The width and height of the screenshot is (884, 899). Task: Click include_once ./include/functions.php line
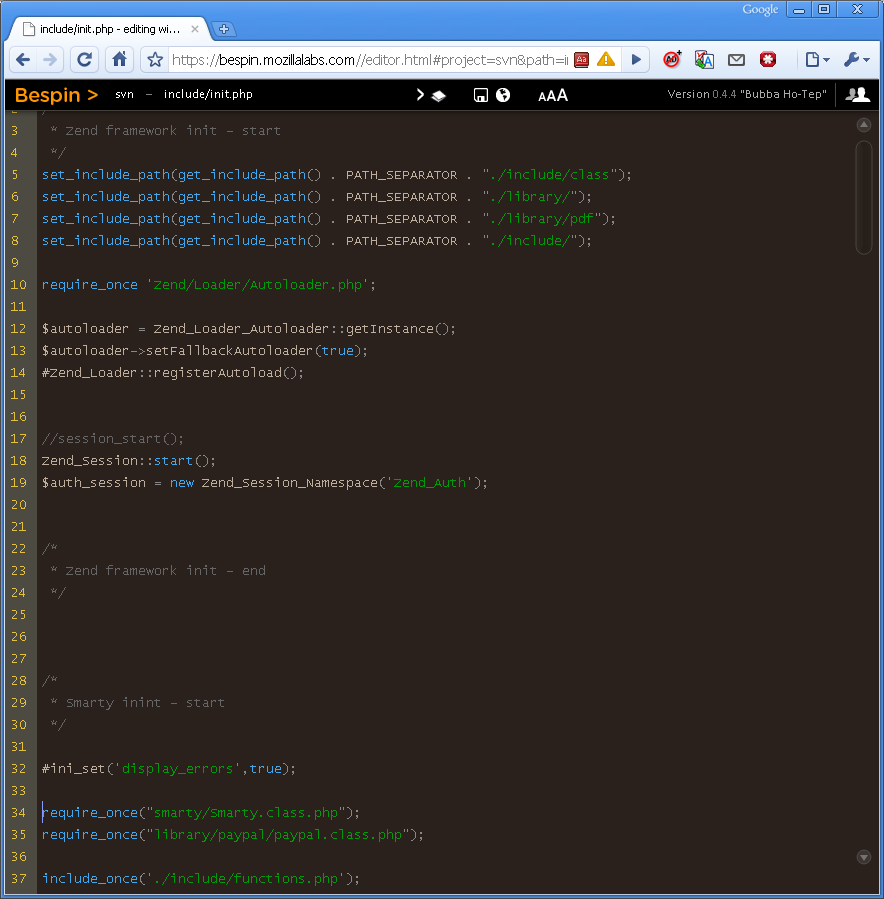[x=201, y=878]
